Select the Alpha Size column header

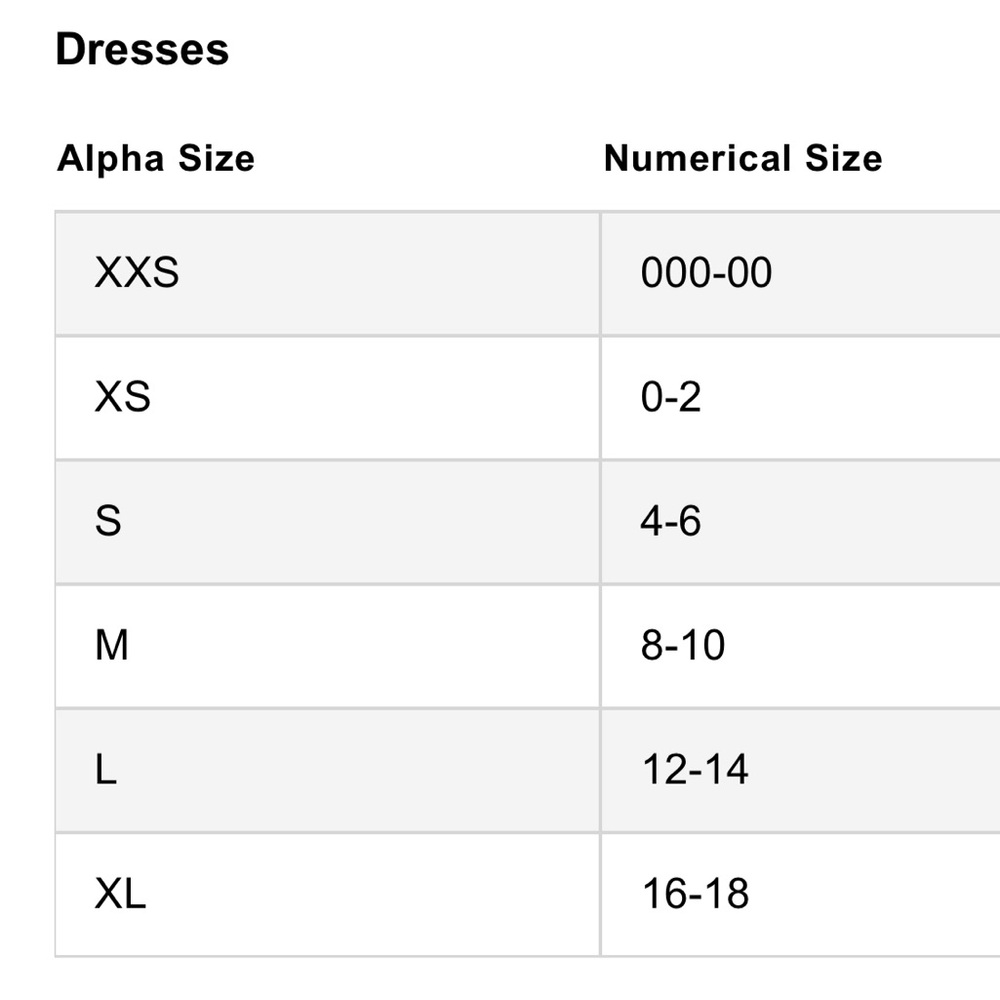pos(156,158)
